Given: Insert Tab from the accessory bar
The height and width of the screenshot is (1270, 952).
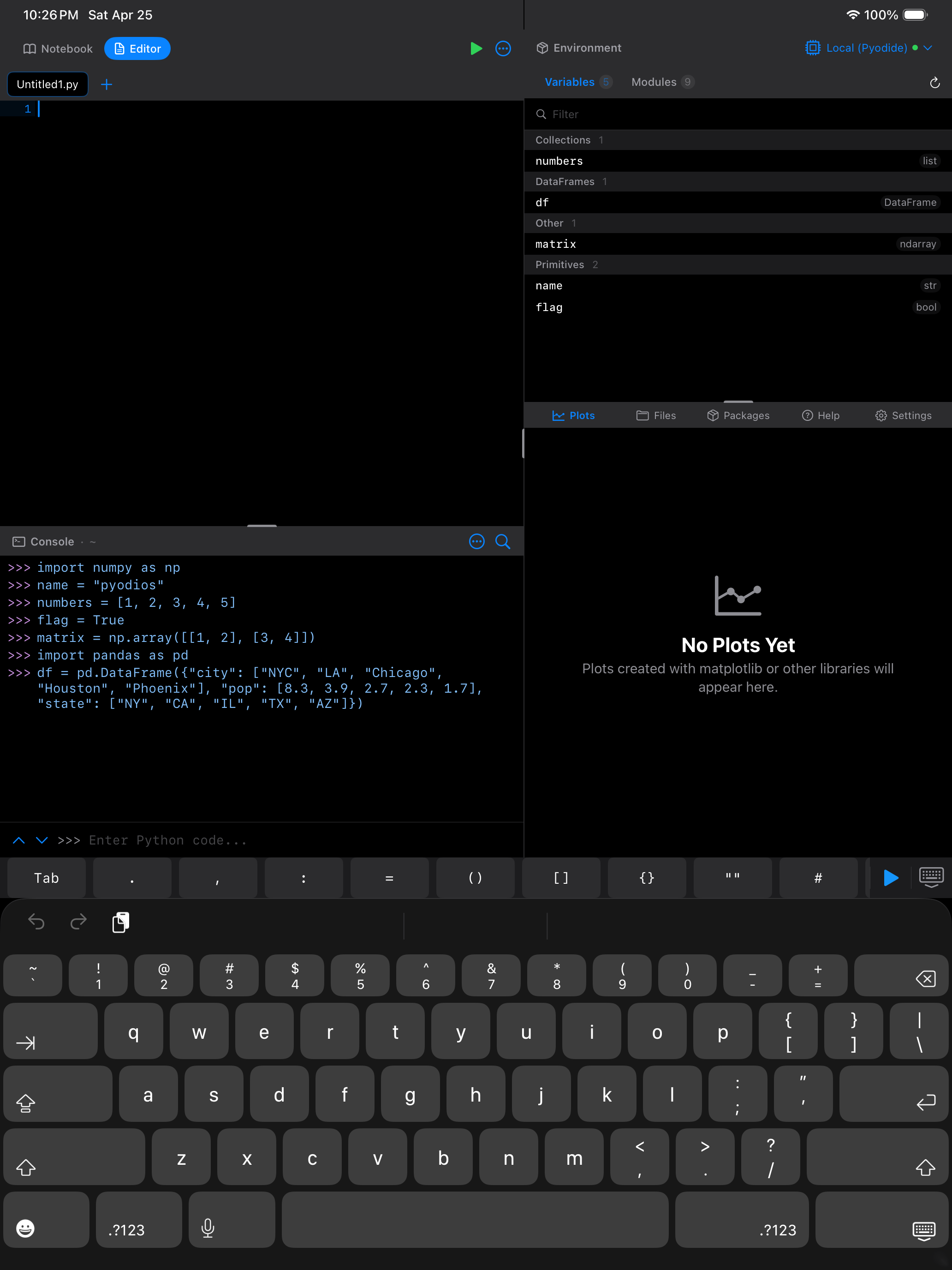Looking at the screenshot, I should coord(47,878).
